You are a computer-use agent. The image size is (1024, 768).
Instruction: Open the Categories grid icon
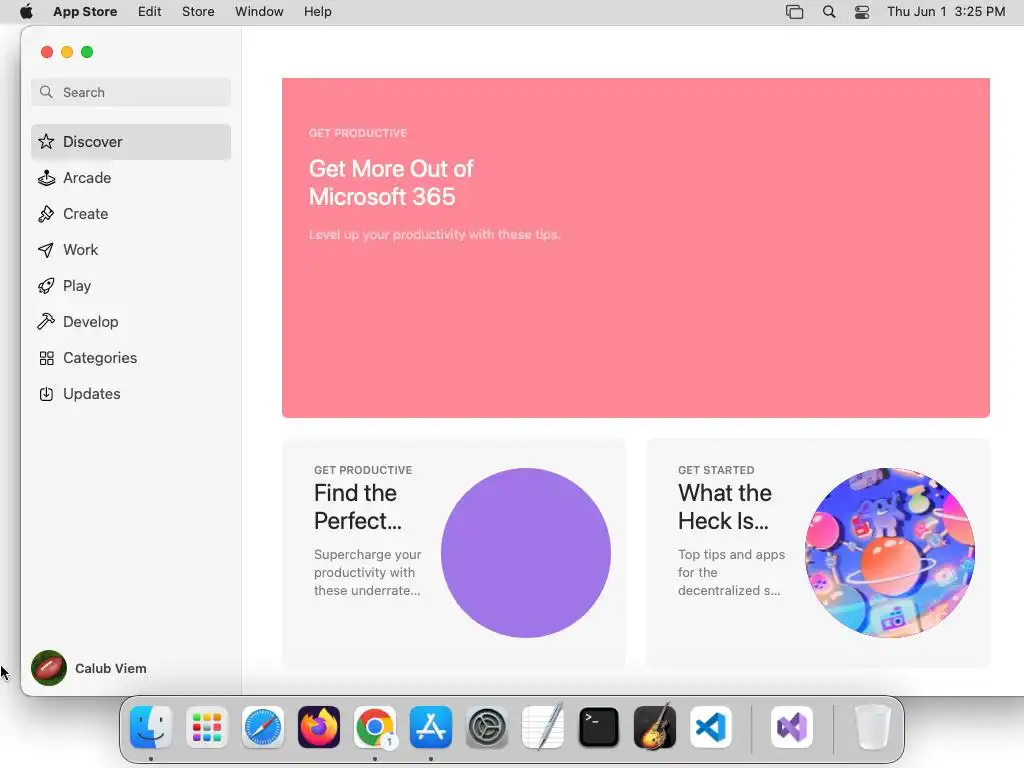(x=46, y=358)
